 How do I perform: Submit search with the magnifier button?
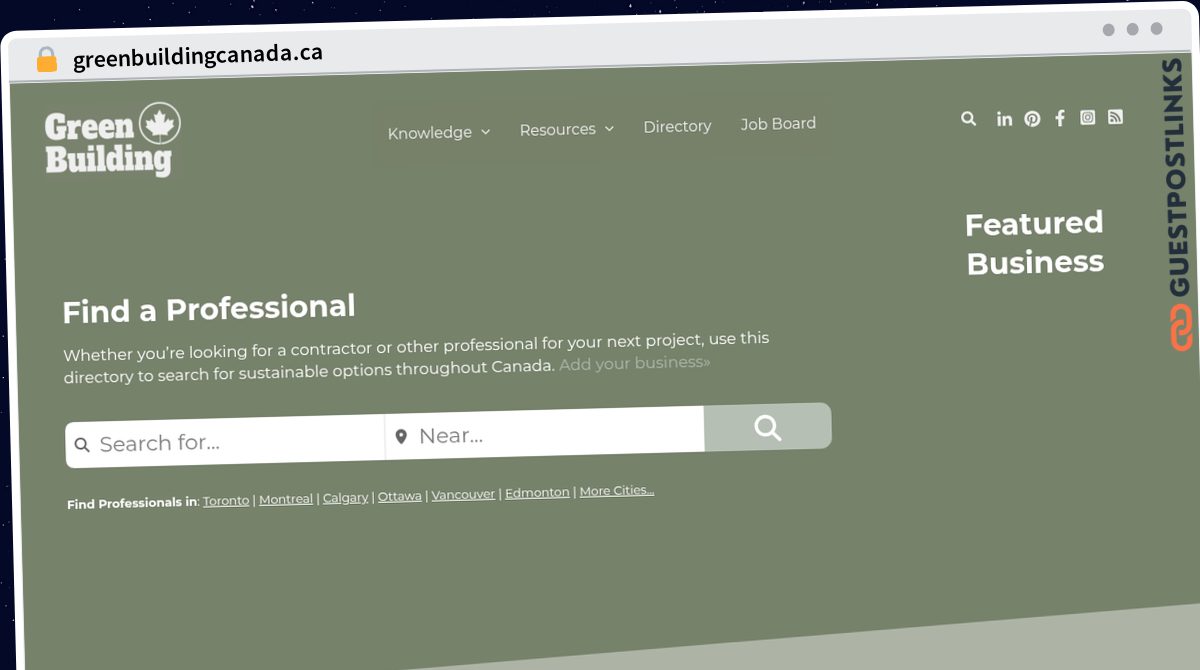click(x=768, y=427)
